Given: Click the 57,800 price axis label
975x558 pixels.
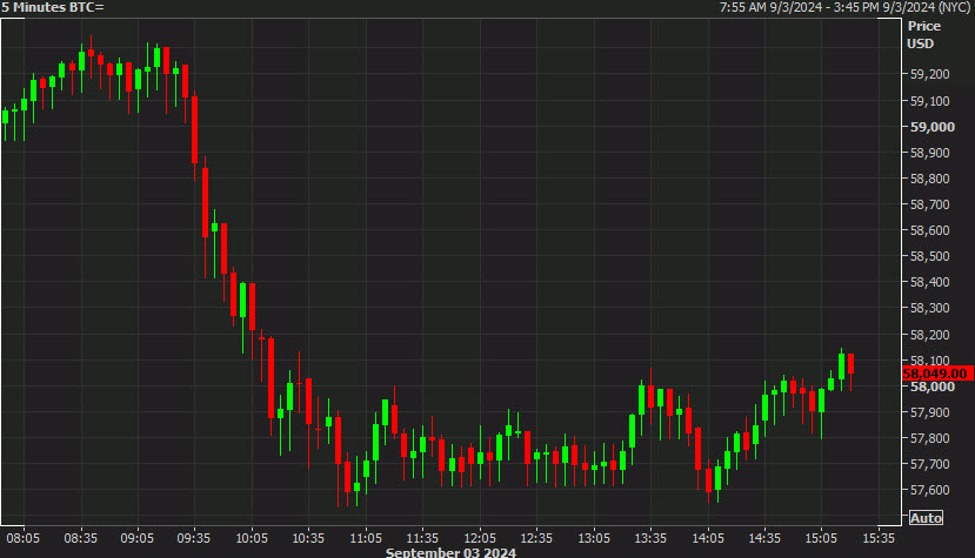Looking at the screenshot, I should [x=930, y=438].
